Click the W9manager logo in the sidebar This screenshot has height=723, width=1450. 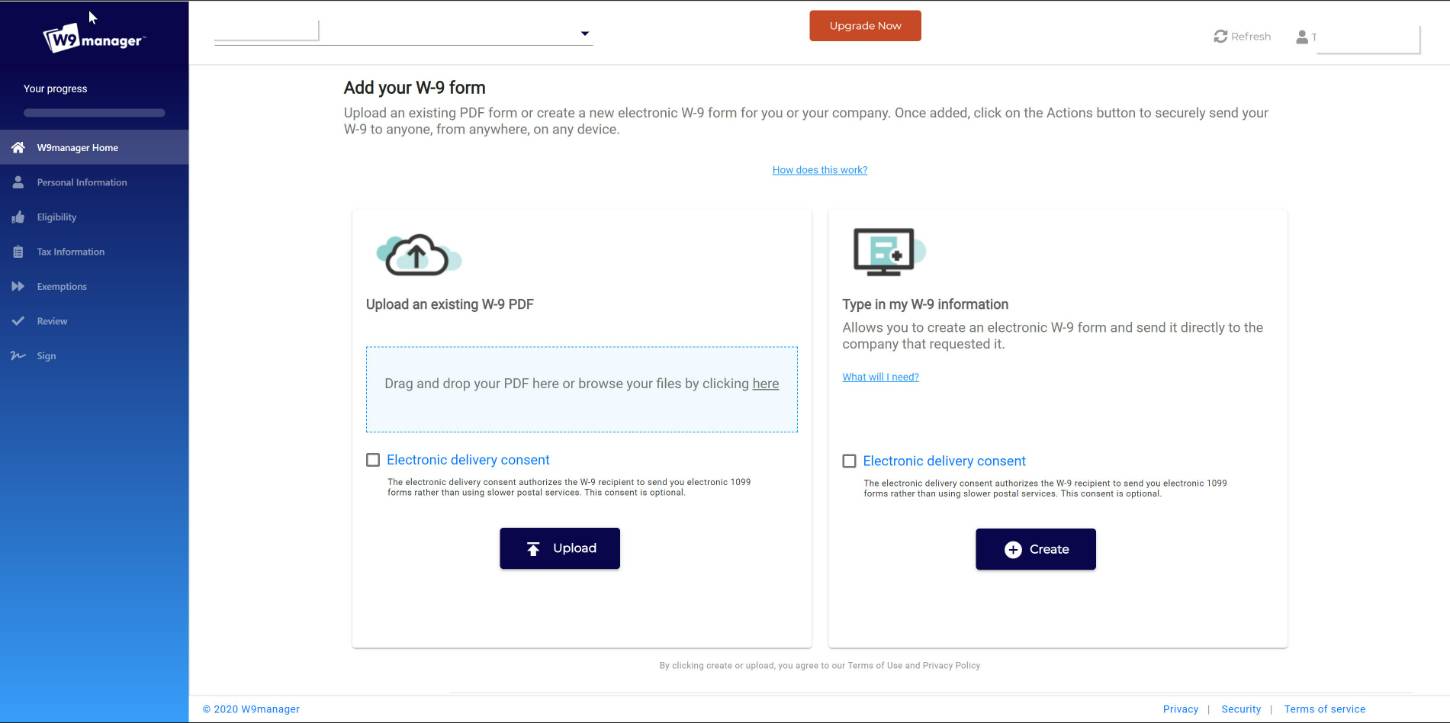[94, 39]
